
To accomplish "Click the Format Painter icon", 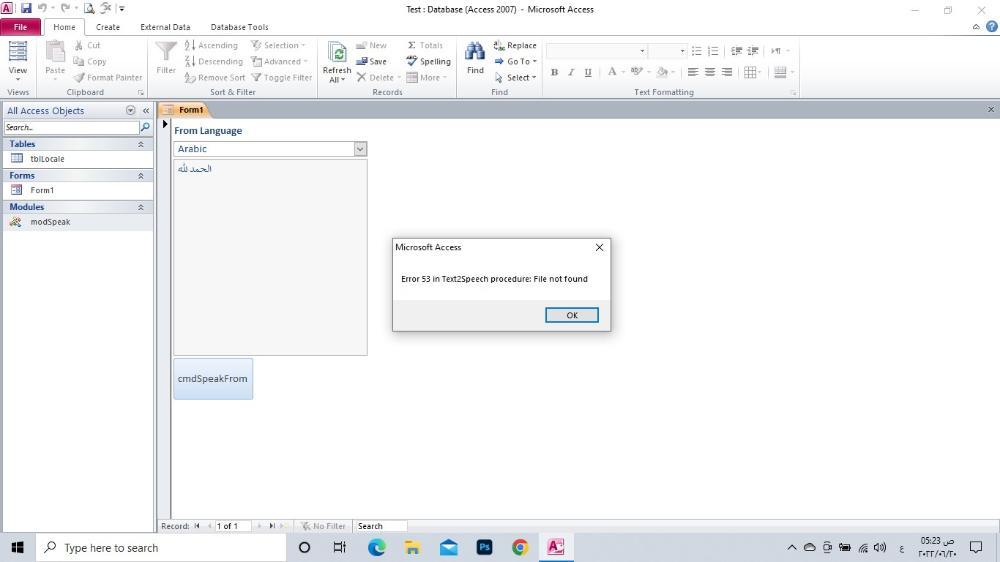I will pos(79,77).
